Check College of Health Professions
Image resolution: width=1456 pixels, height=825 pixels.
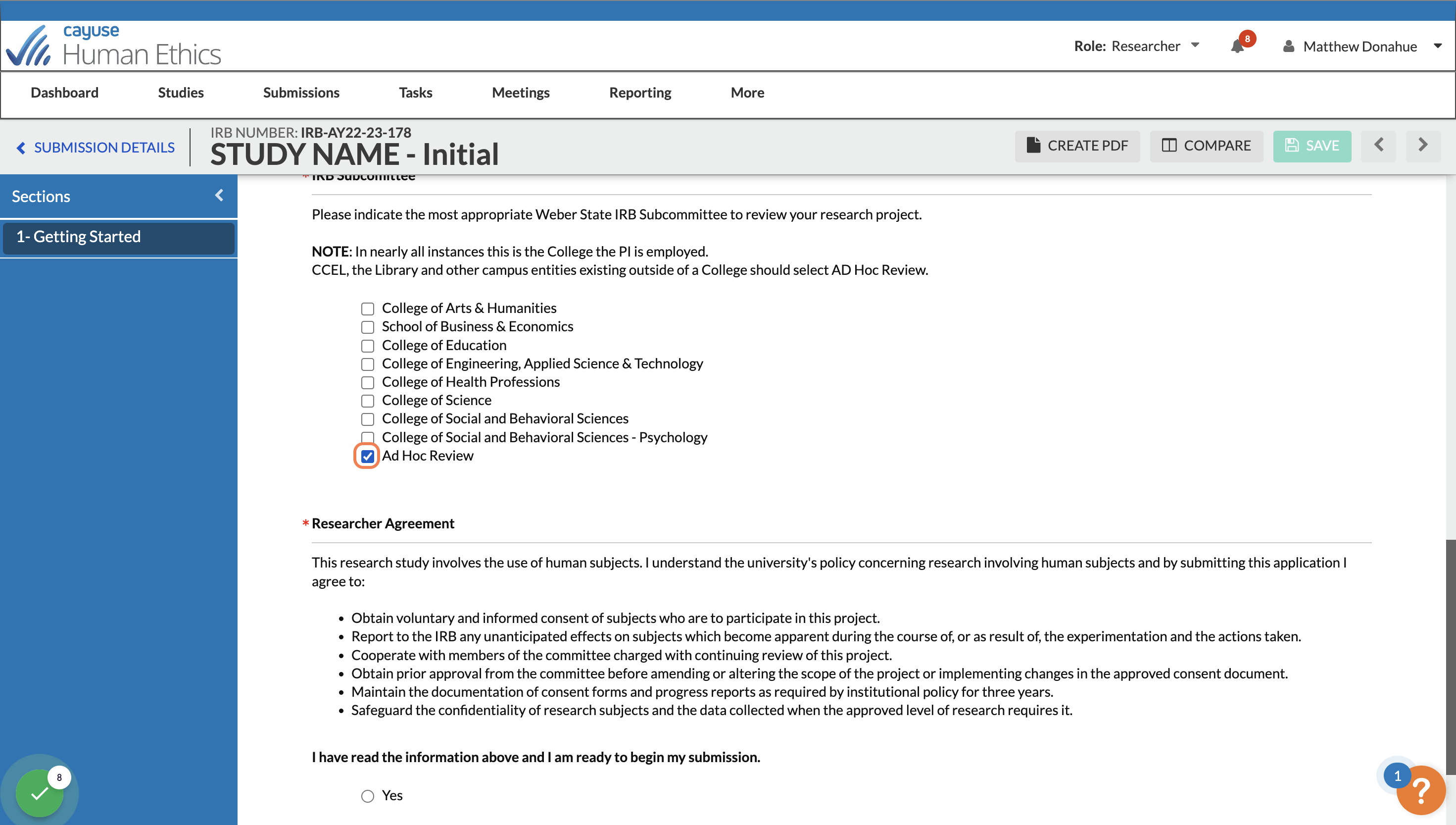tap(367, 382)
